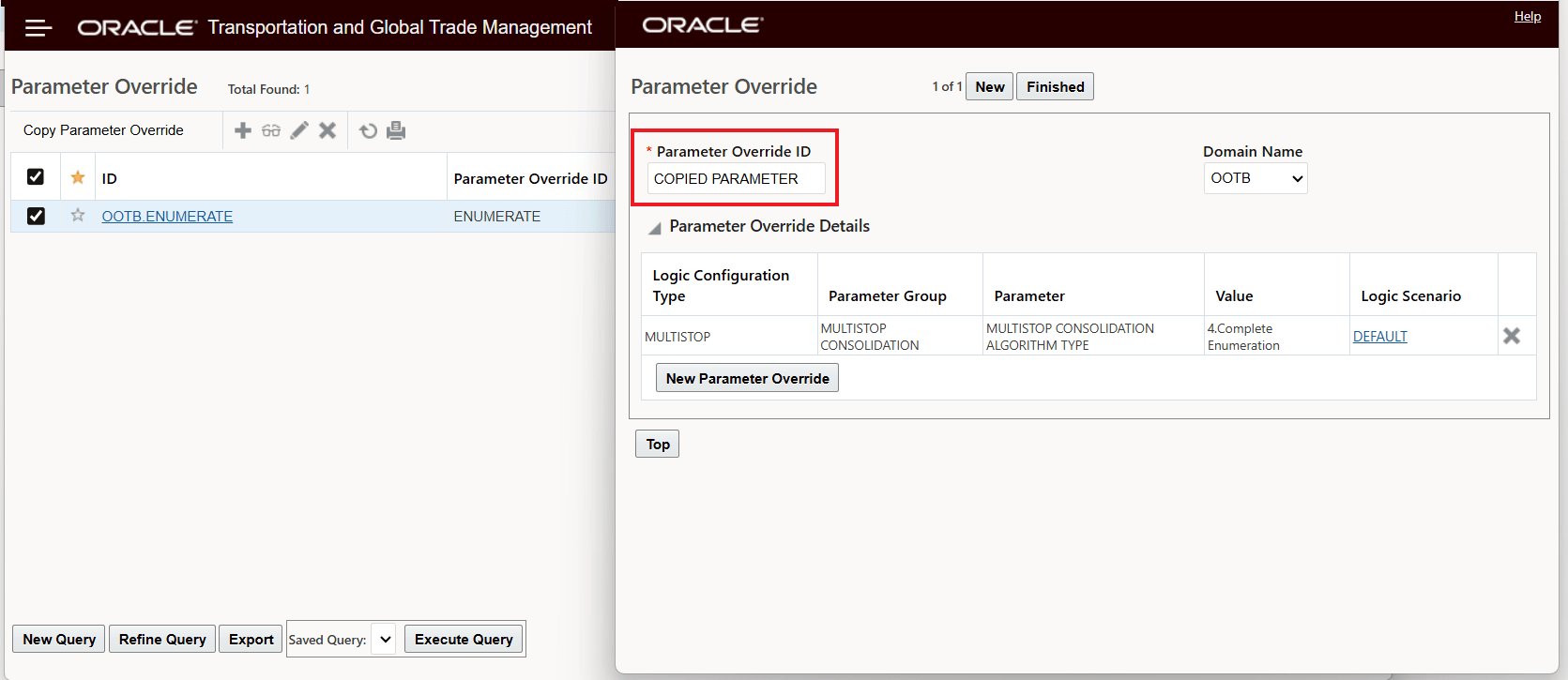
Task: Click the Execute Query button
Action: (464, 640)
